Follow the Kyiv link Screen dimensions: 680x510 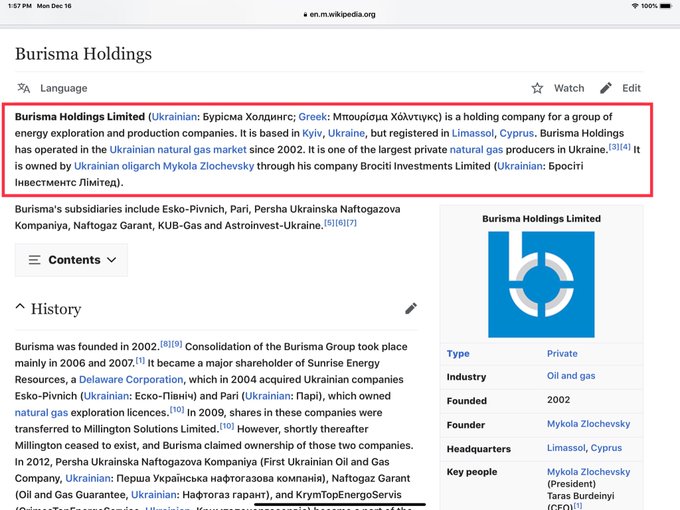312,133
